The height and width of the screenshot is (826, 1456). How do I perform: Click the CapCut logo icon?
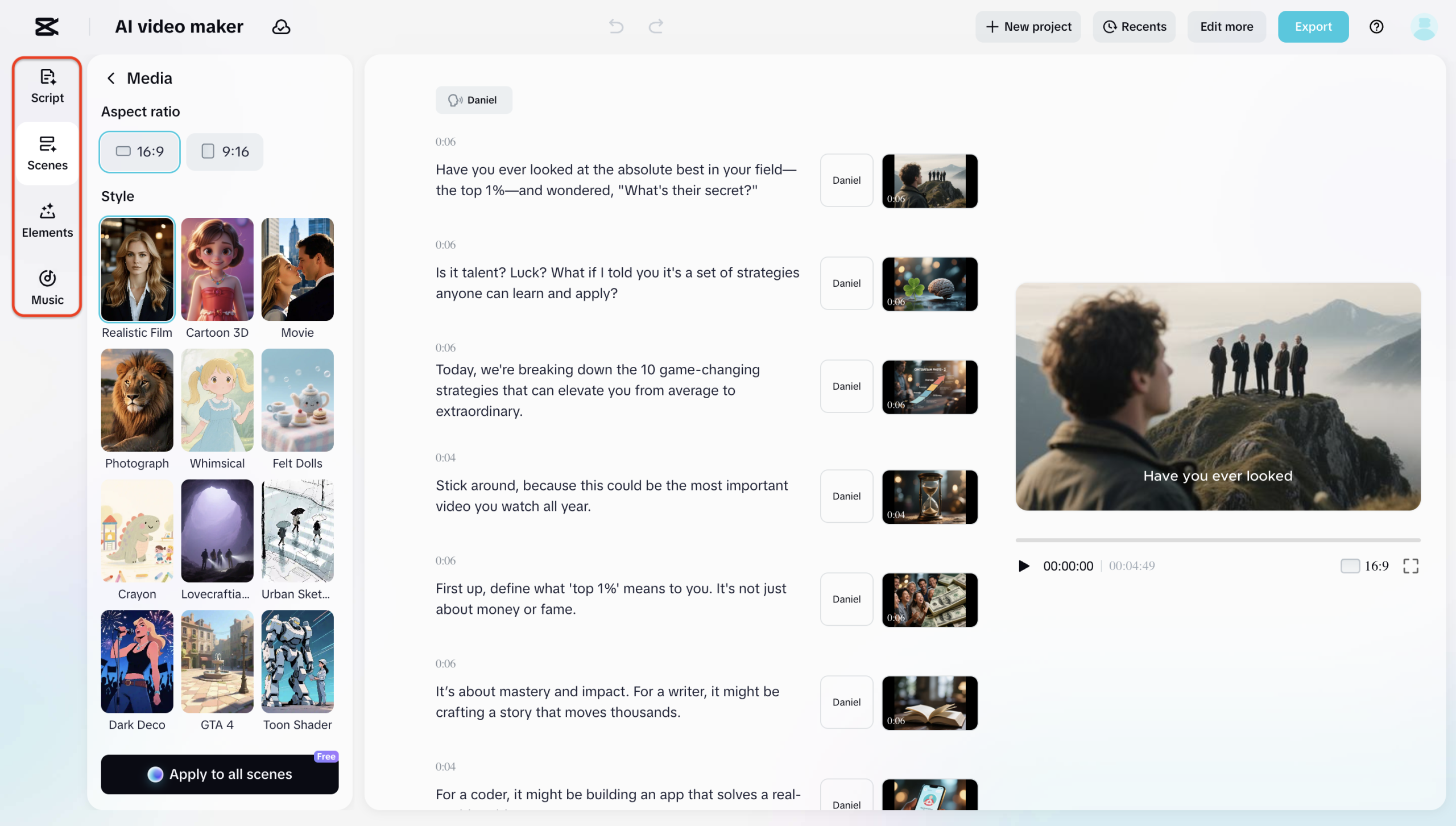point(47,27)
